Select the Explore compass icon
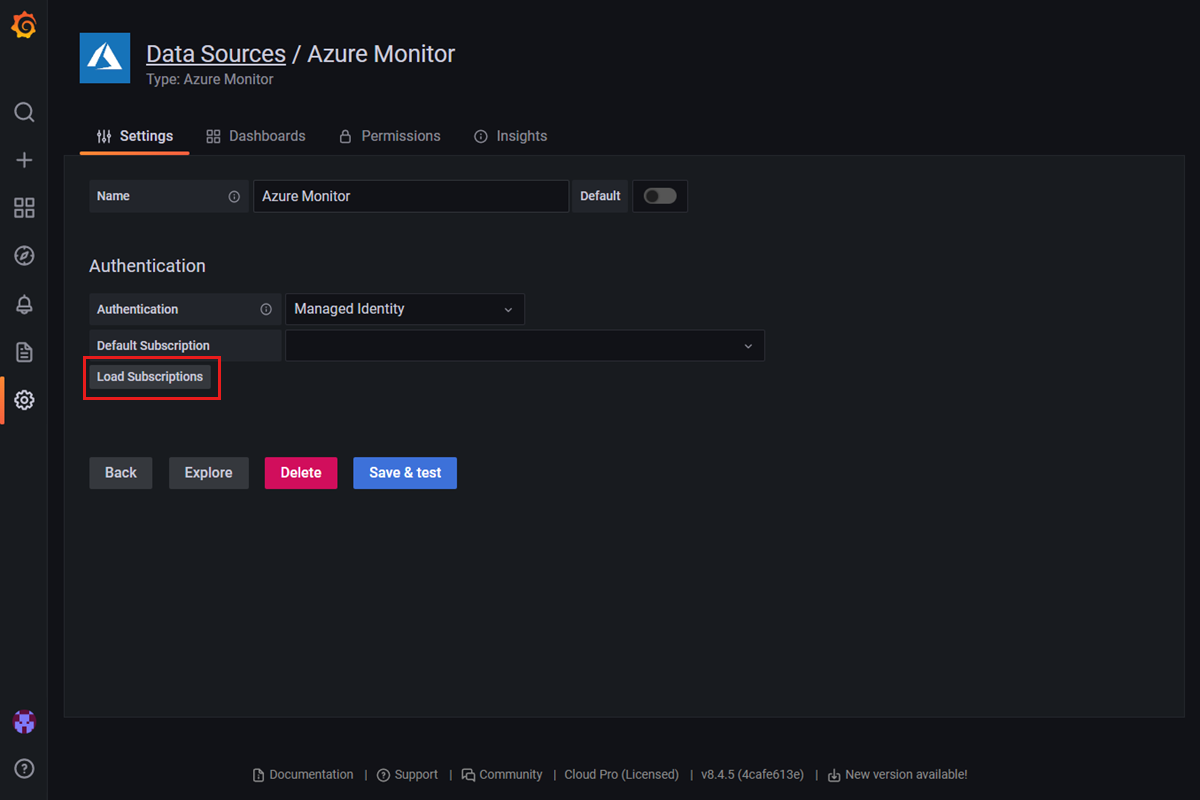The width and height of the screenshot is (1200, 800). point(24,256)
